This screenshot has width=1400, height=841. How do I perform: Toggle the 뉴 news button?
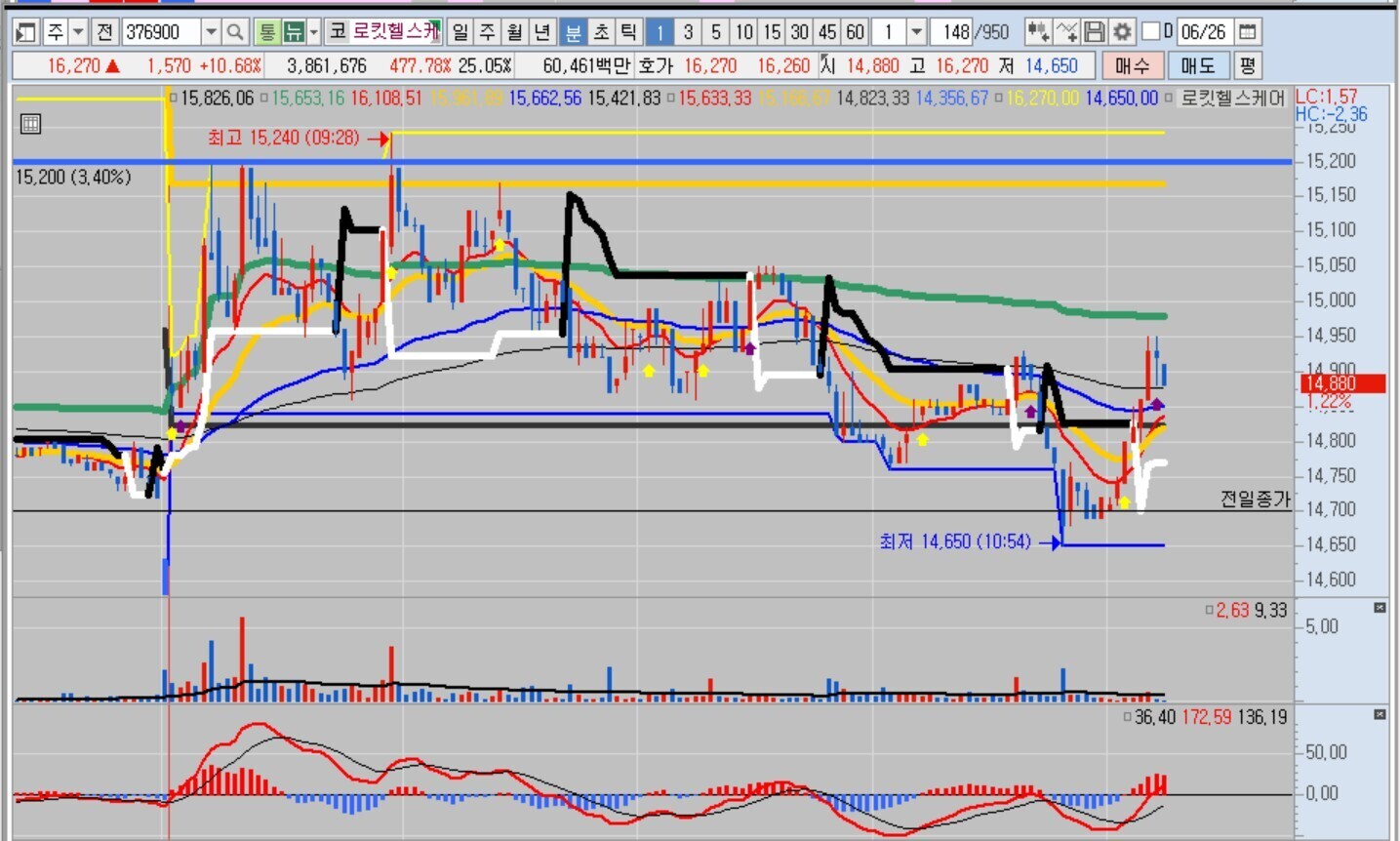[293, 32]
